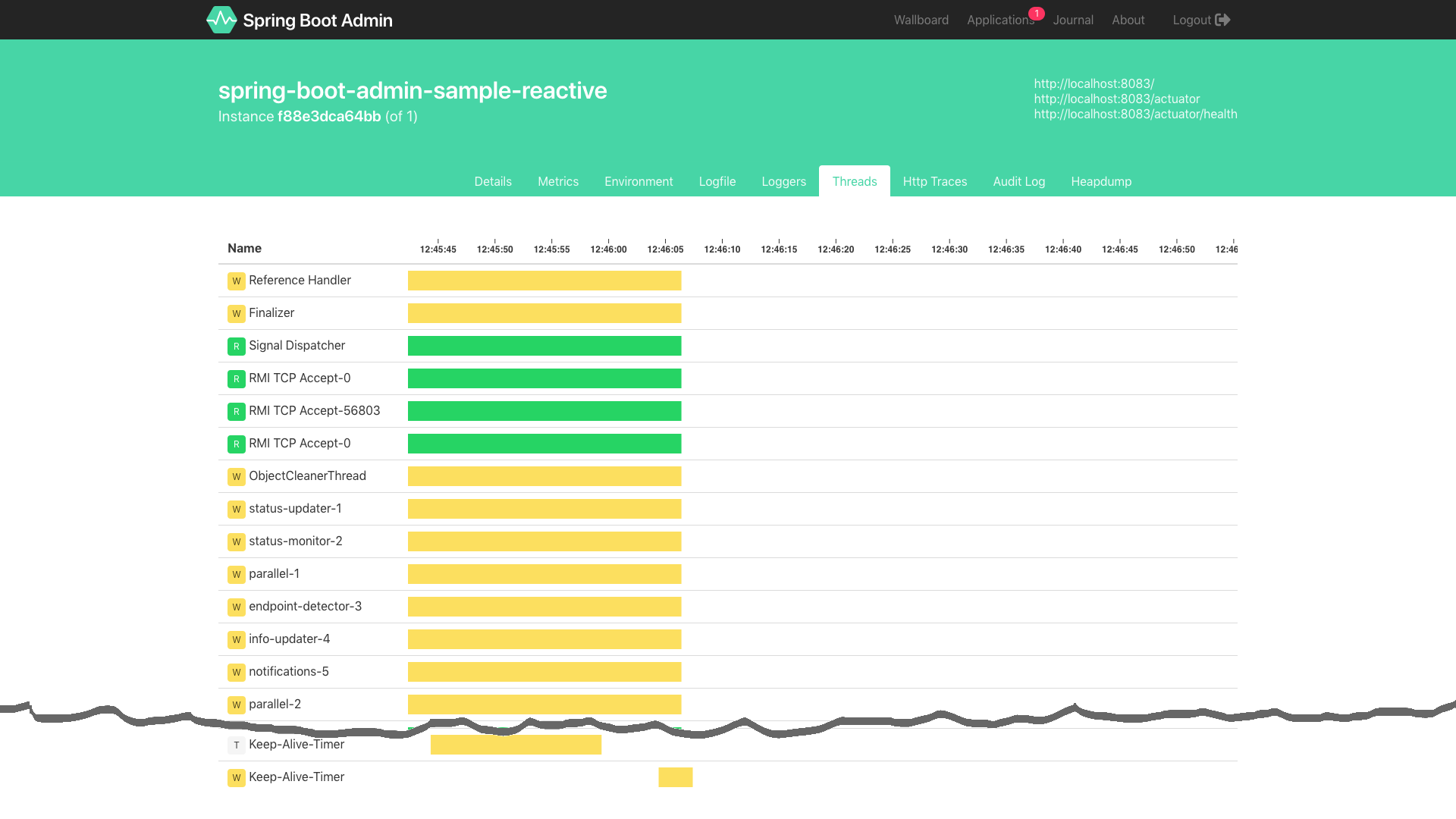This screenshot has height=819, width=1456.
Task: Navigate to Journal page
Action: click(x=1073, y=20)
